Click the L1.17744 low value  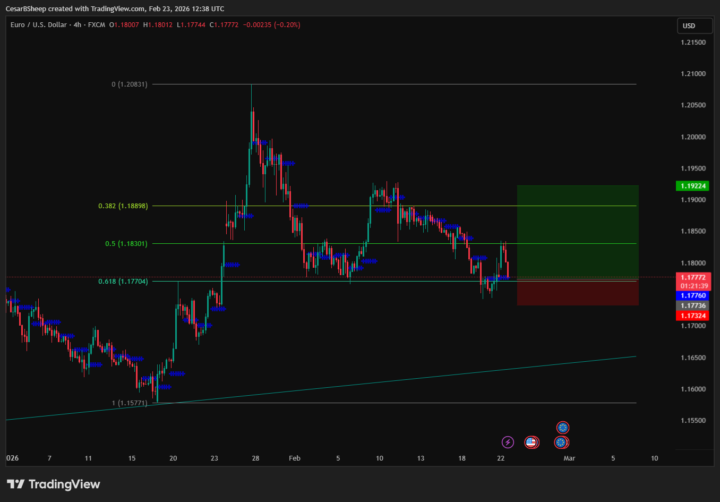191,25
